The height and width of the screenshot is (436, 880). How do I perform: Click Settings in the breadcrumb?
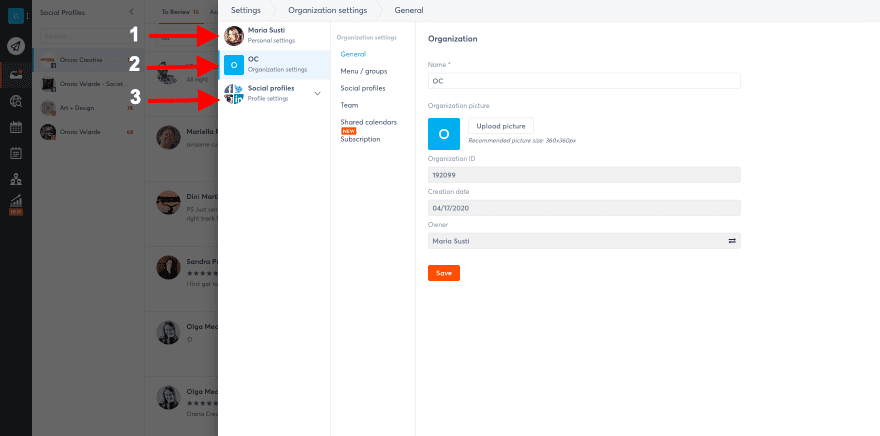tap(246, 10)
